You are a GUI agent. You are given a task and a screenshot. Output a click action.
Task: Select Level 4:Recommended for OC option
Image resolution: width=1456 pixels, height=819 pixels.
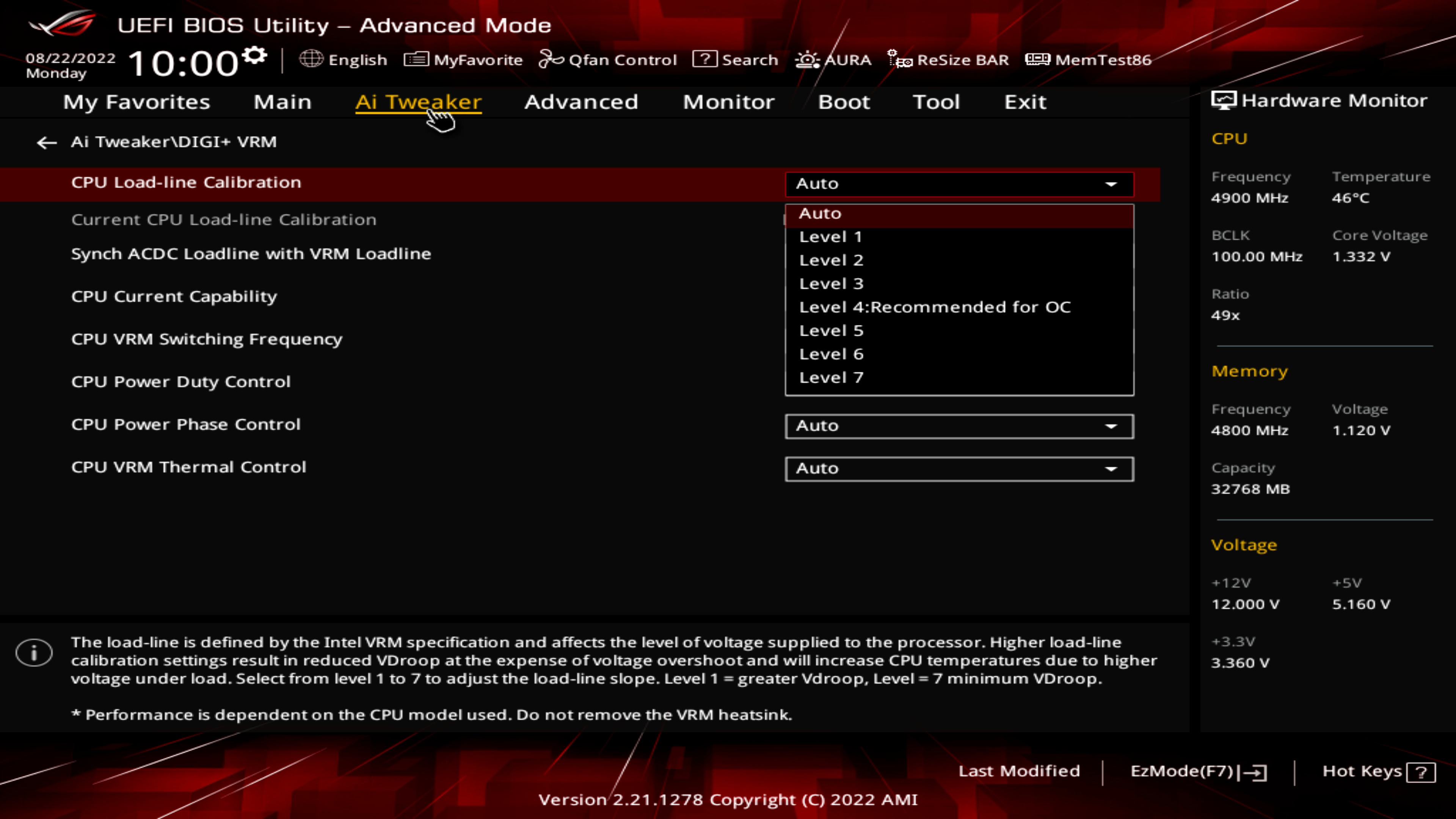coord(934,307)
